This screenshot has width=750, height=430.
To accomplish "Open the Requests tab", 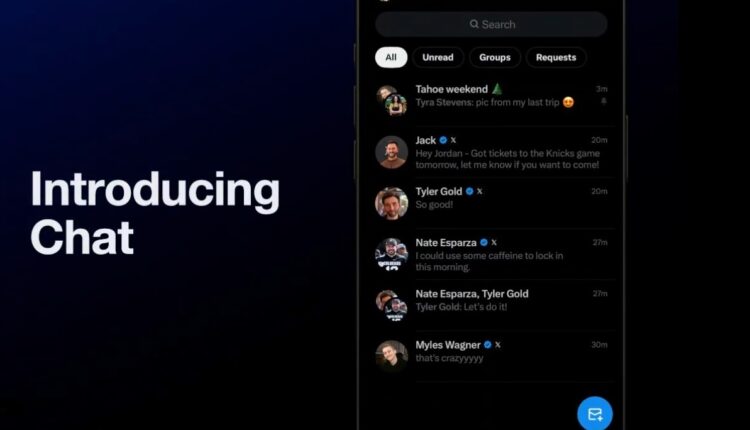I will (556, 57).
